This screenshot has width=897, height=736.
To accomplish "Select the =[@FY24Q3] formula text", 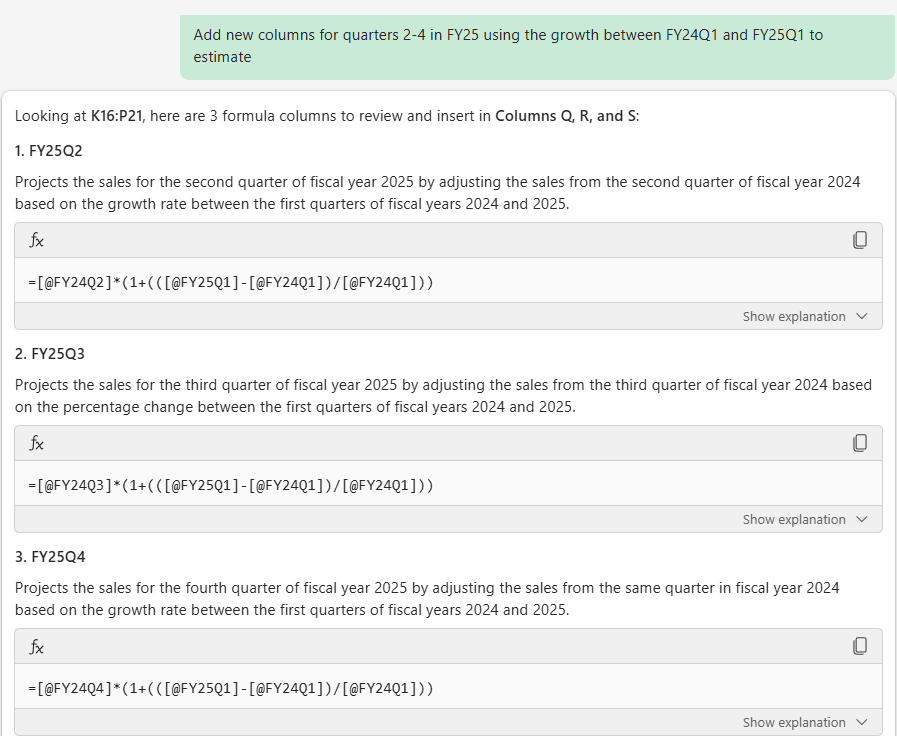I will point(231,486).
